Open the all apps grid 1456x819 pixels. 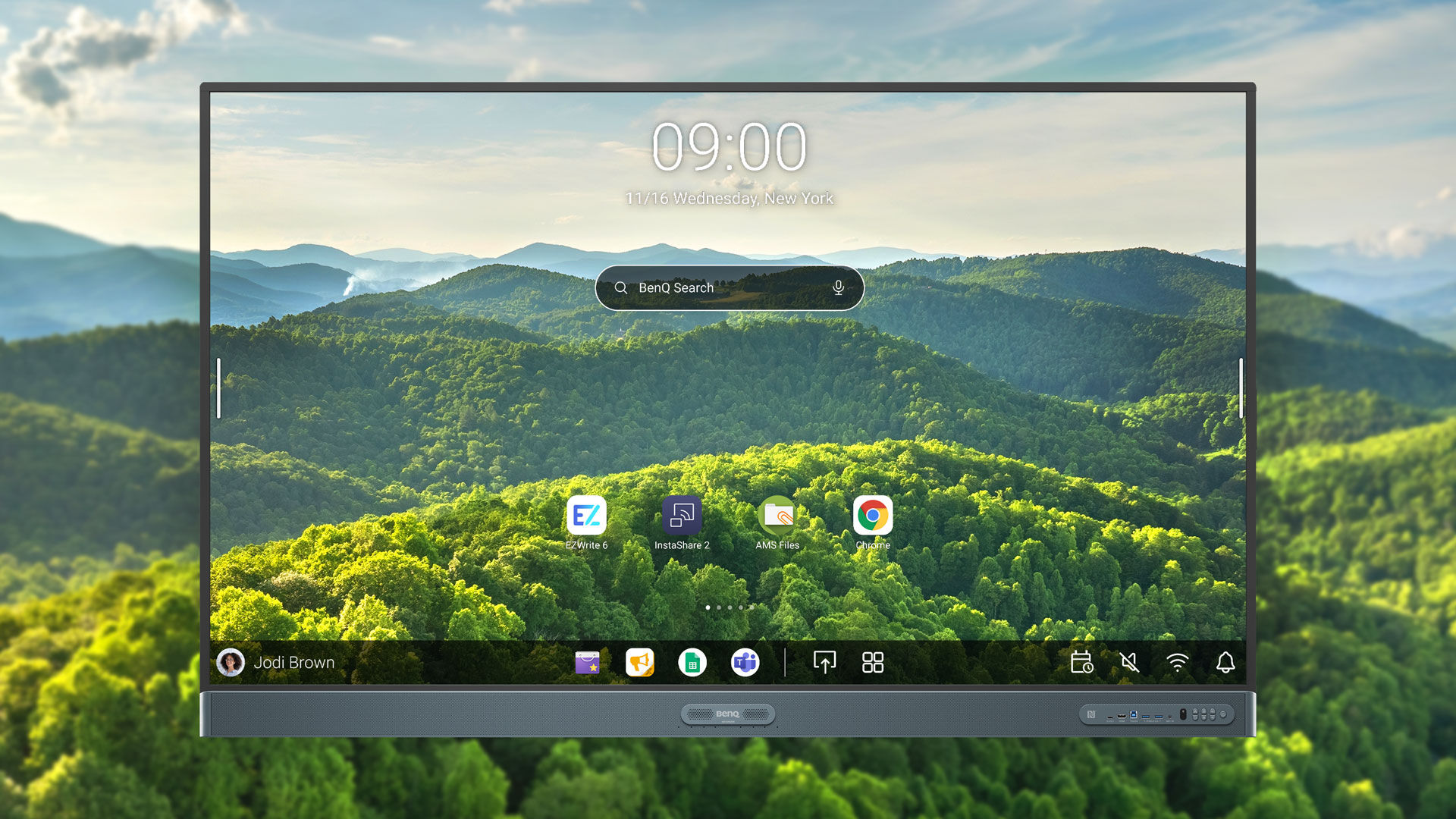[873, 663]
